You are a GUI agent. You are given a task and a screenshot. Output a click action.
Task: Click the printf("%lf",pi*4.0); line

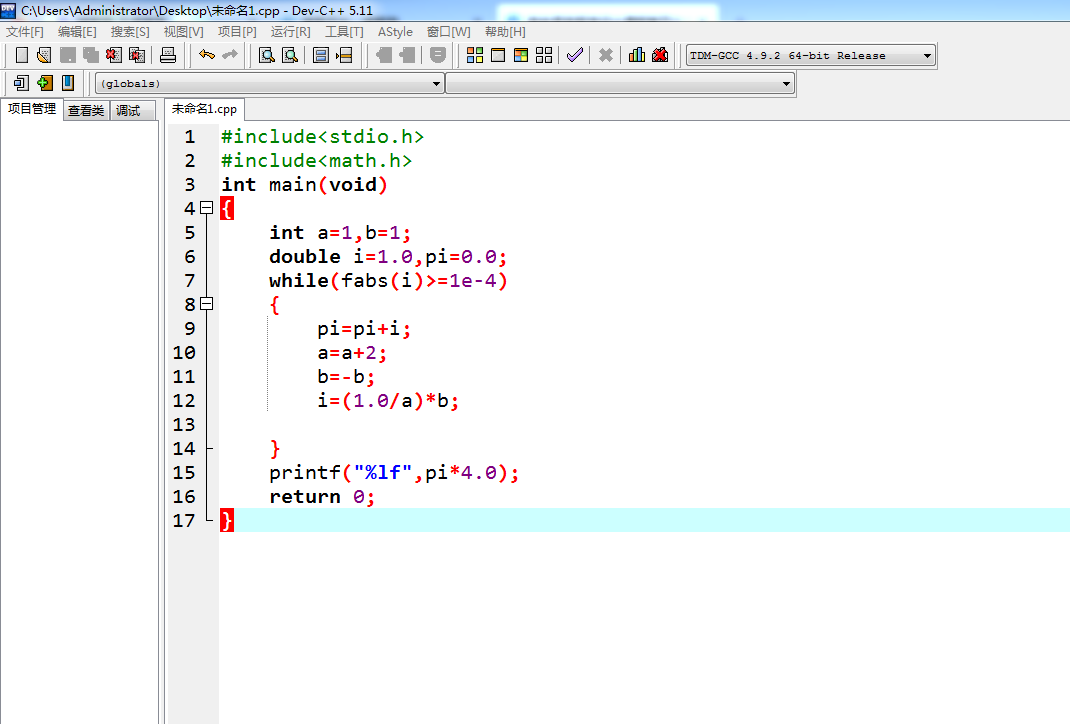point(394,473)
